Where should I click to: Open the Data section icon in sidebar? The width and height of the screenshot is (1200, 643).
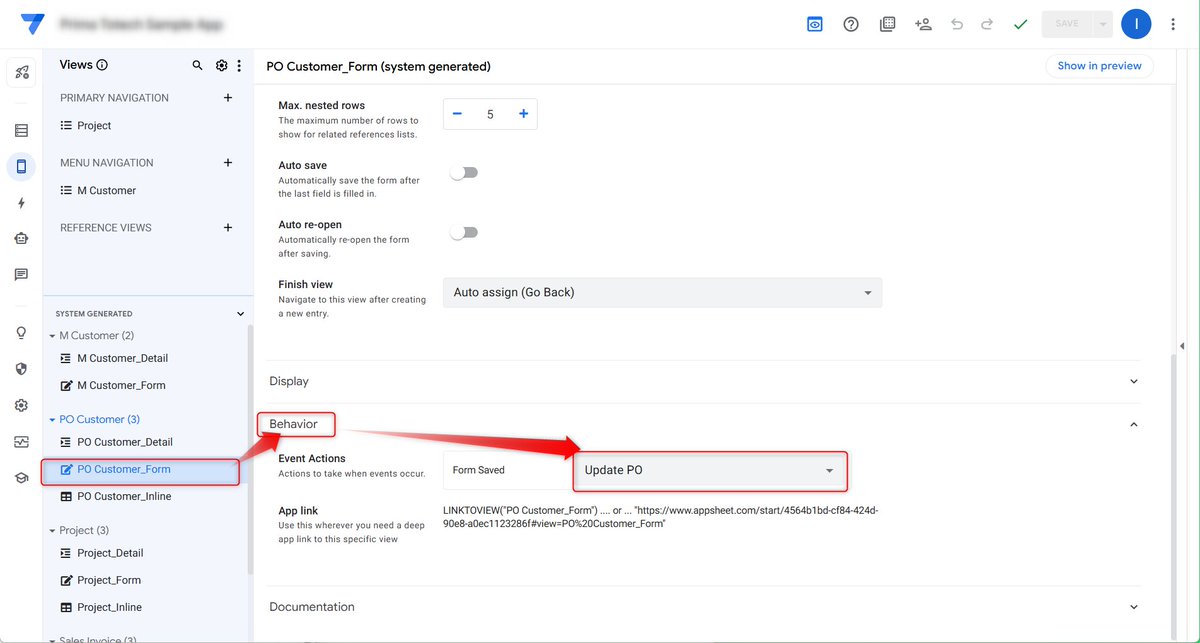[21, 130]
